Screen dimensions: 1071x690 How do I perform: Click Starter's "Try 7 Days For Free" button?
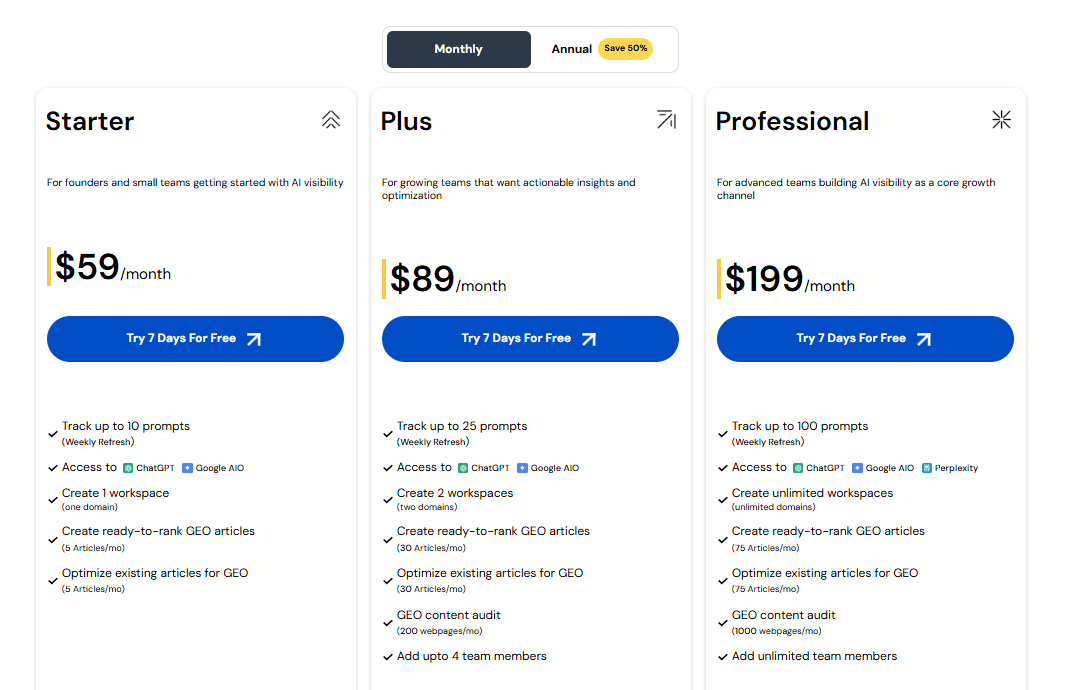click(195, 338)
